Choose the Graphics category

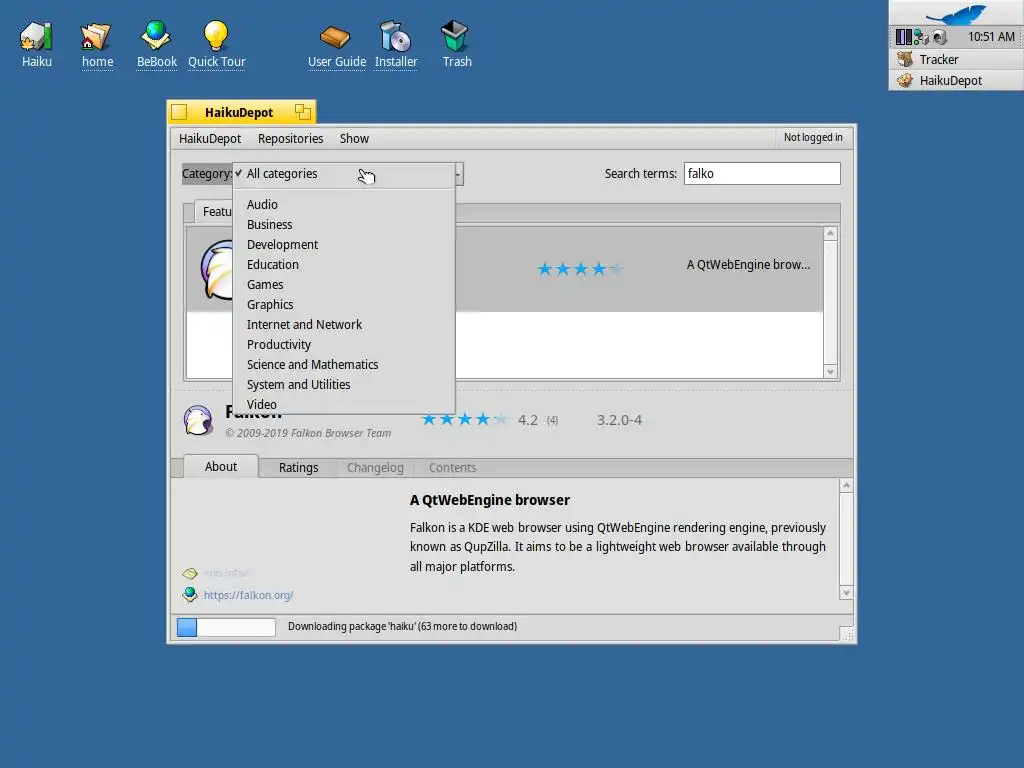[344, 304]
